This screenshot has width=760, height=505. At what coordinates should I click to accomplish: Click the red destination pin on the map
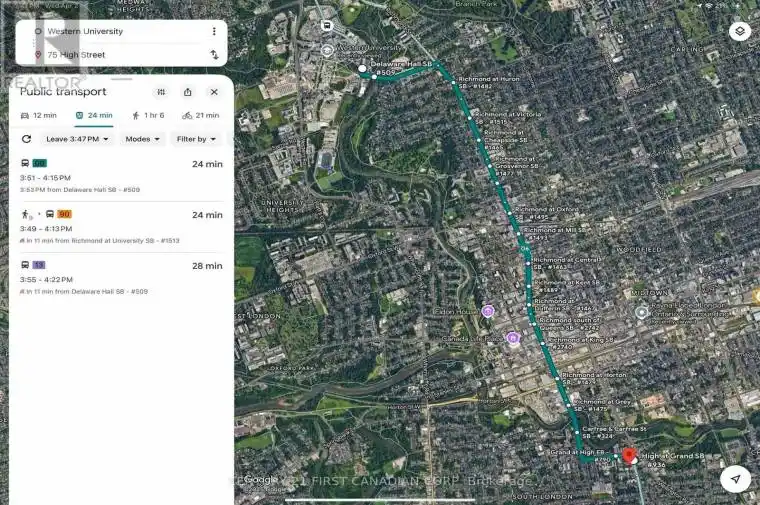coord(629,456)
